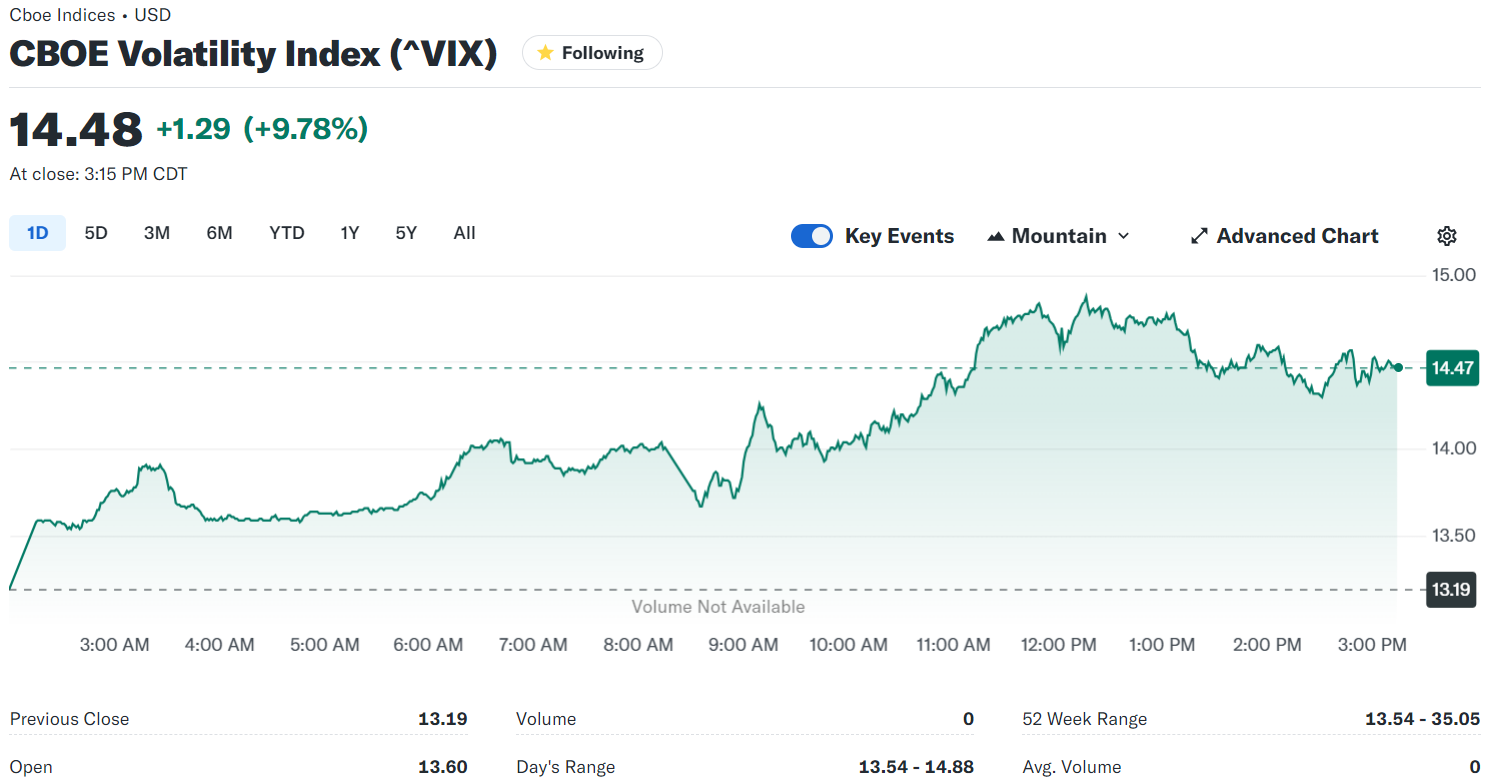Click the Day's Range label

[x=566, y=767]
